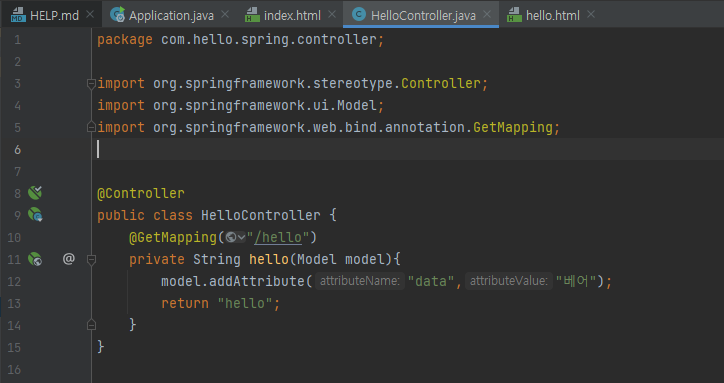
Task: Click the private keyword on line 11
Action: pyautogui.click(x=157, y=260)
